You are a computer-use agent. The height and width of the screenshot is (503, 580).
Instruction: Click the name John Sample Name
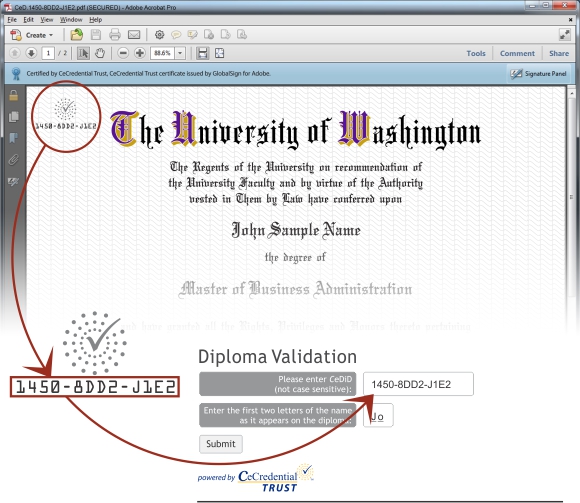(x=296, y=230)
